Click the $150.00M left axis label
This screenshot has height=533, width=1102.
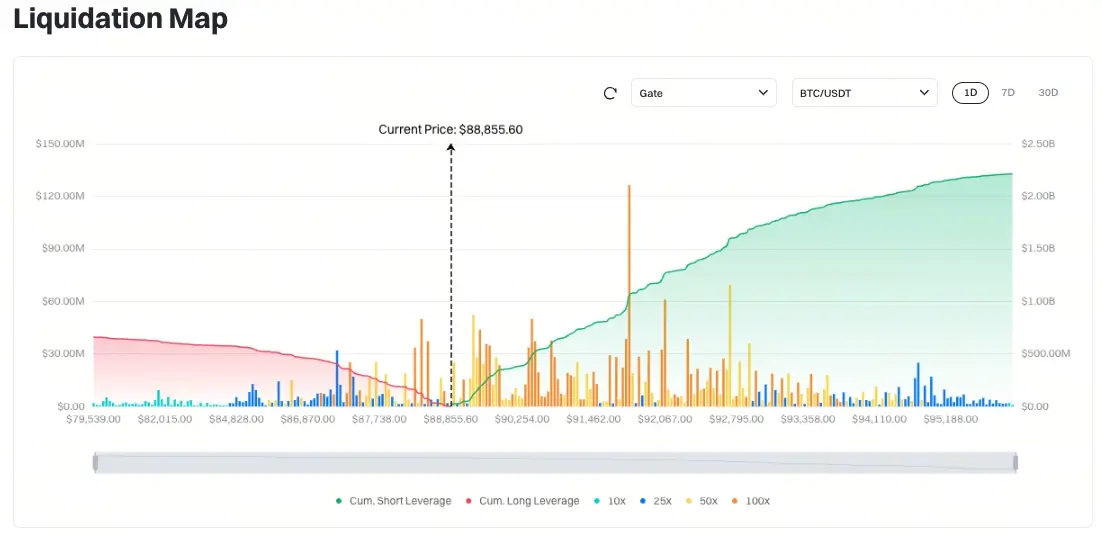tap(60, 144)
